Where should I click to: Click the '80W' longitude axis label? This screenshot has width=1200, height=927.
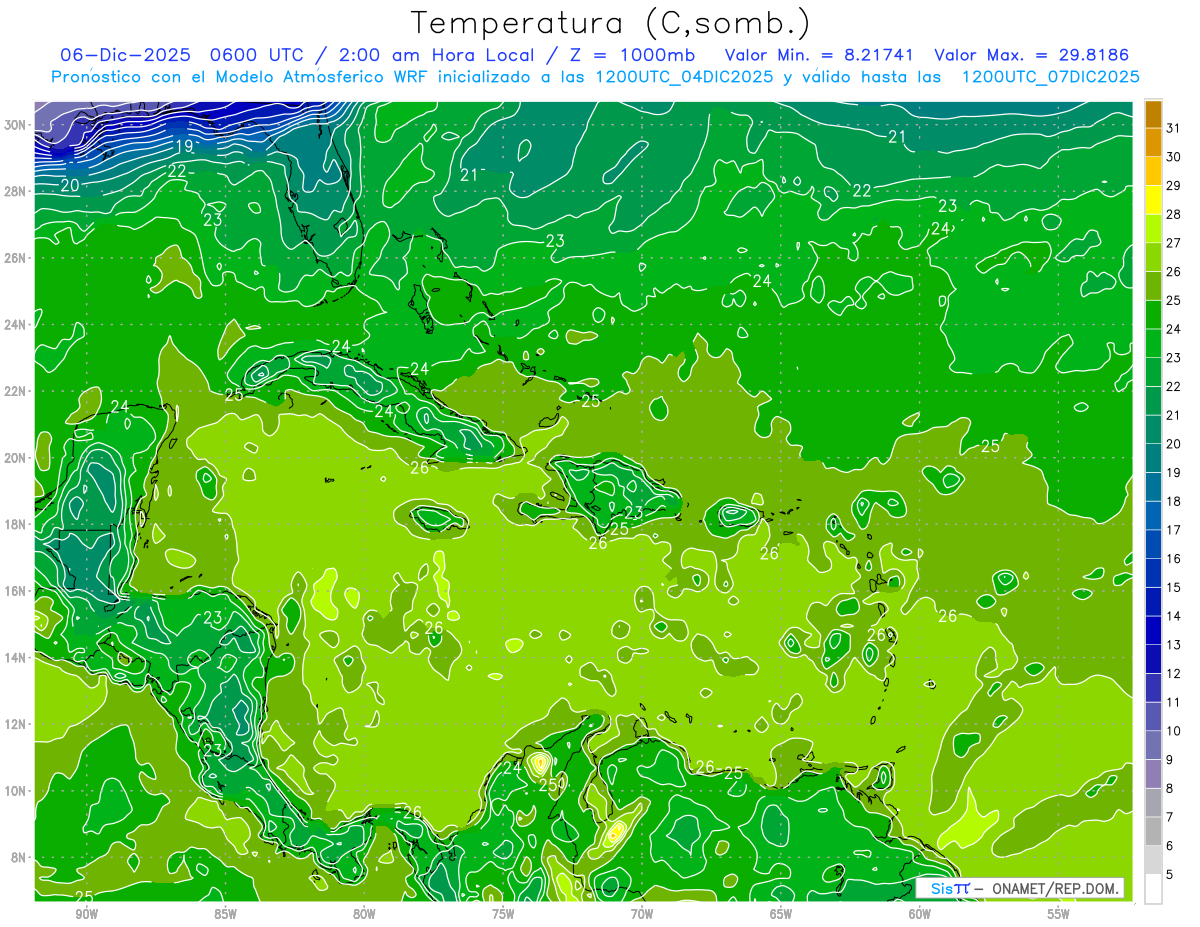[364, 914]
